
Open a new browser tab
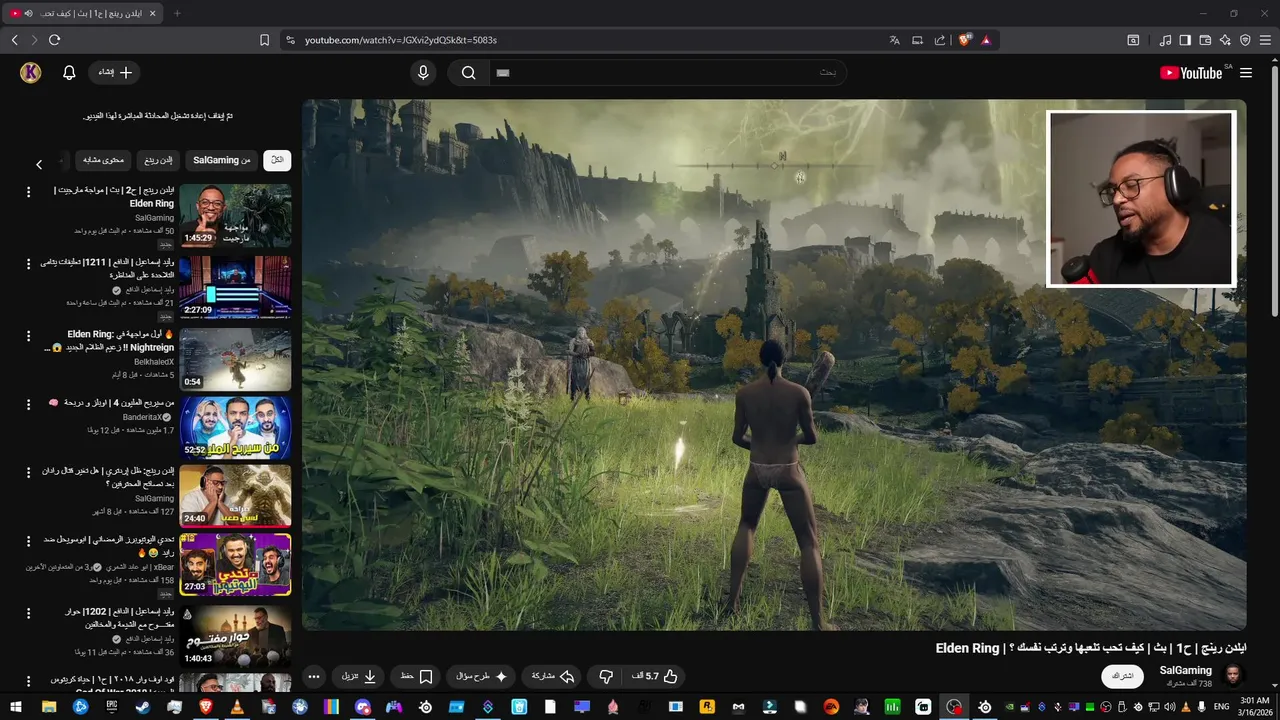coord(177,13)
